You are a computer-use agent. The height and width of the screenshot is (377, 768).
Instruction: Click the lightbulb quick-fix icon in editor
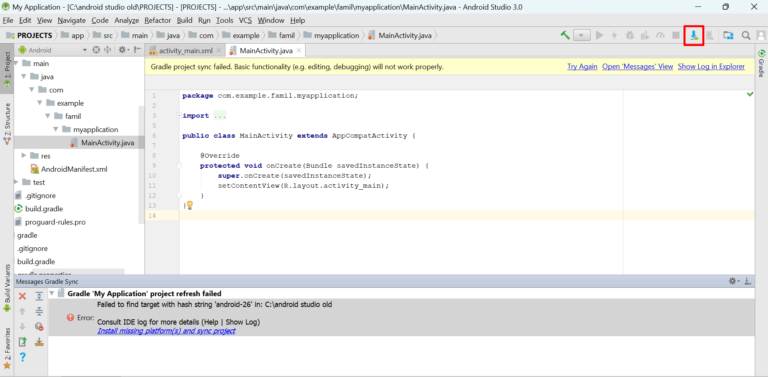tap(190, 205)
